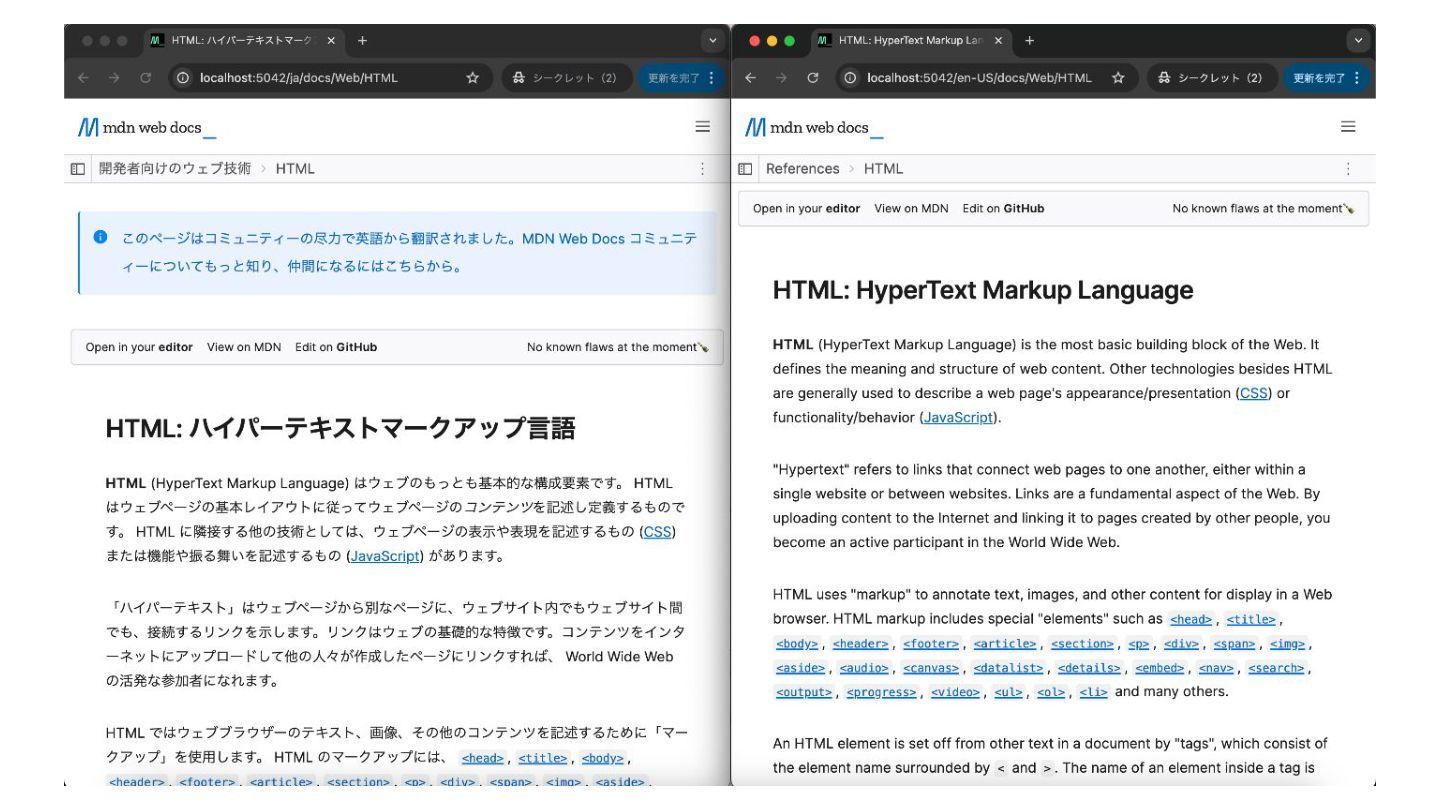Select the Japanese HTML tab in left window
The width and height of the screenshot is (1440, 810).
click(243, 41)
